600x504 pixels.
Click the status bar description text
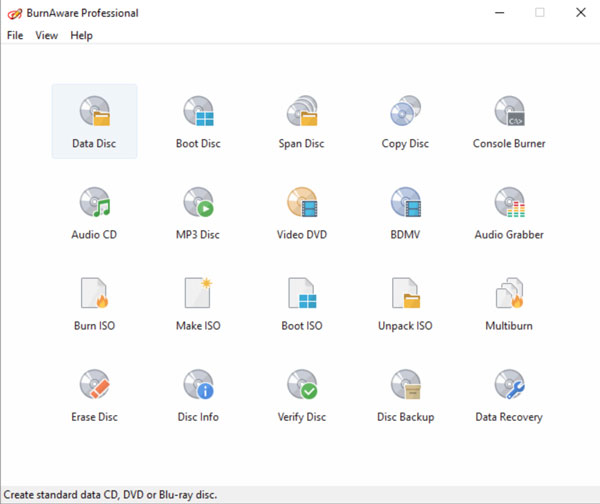click(110, 495)
